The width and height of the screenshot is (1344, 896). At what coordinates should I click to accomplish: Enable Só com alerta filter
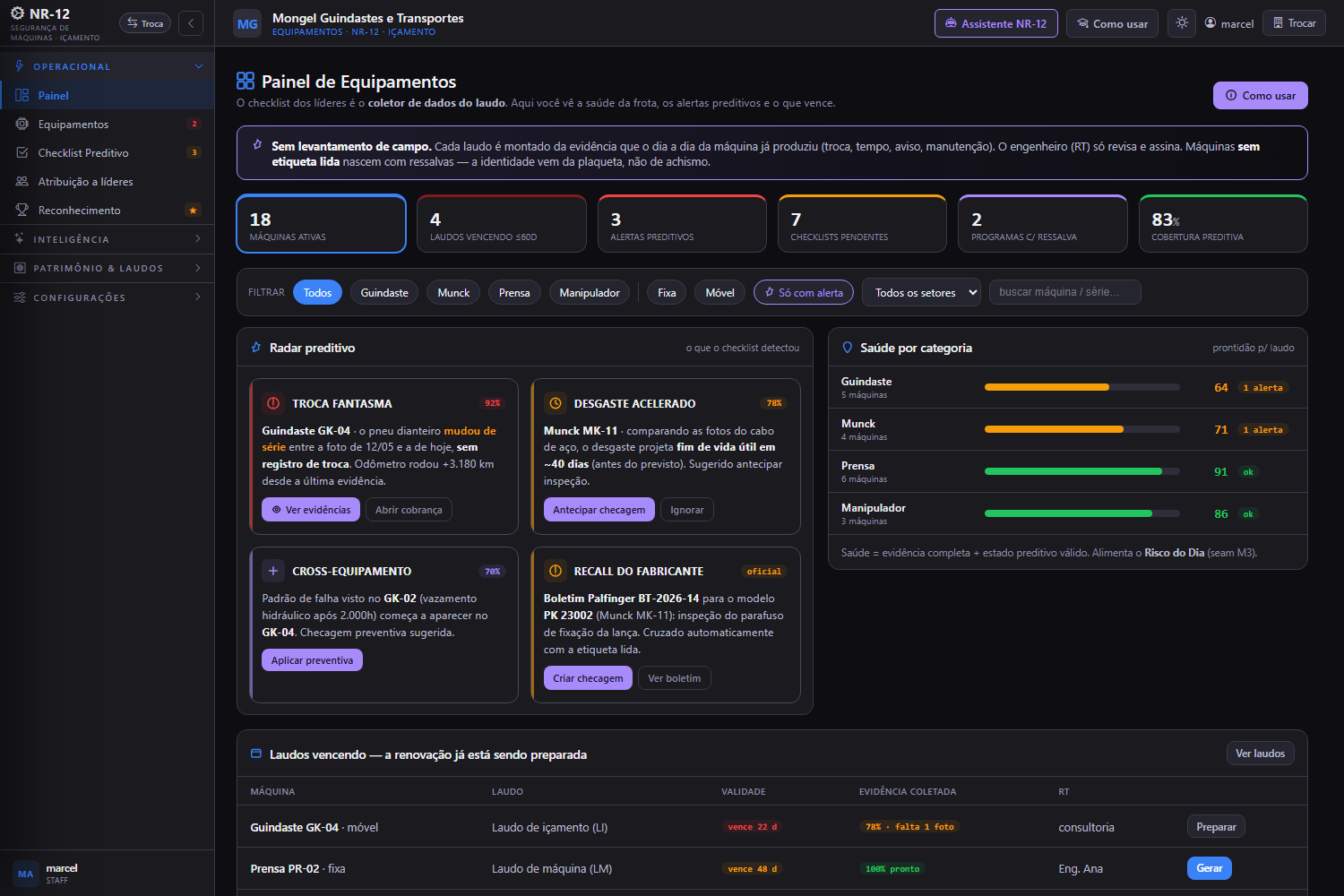pyautogui.click(x=804, y=292)
